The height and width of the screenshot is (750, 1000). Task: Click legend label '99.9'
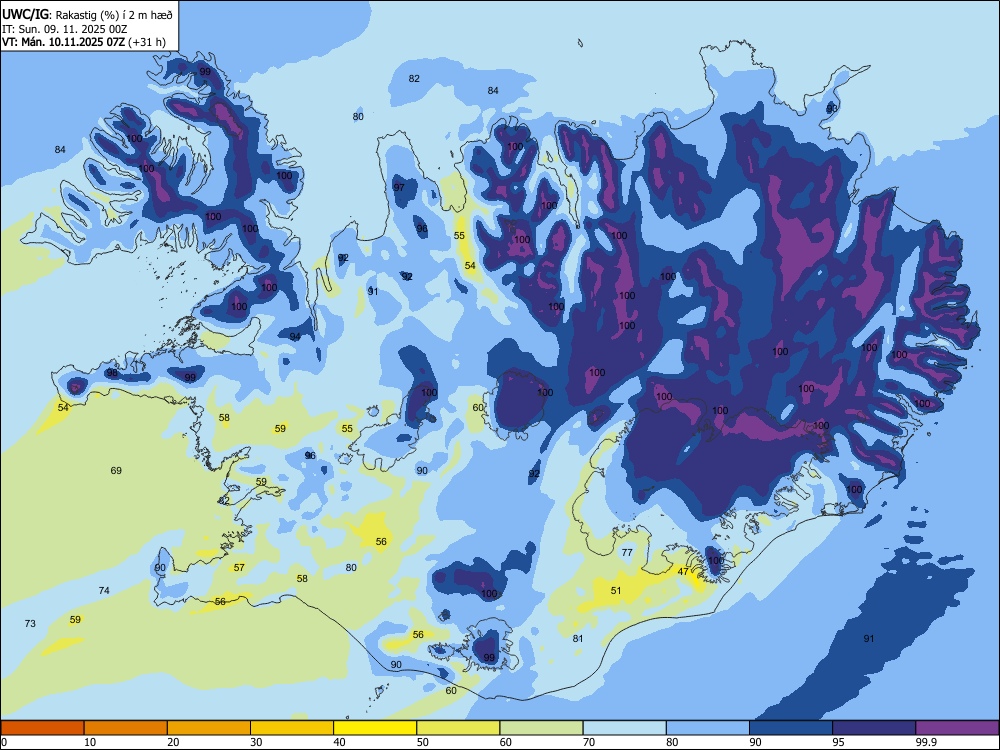926,742
